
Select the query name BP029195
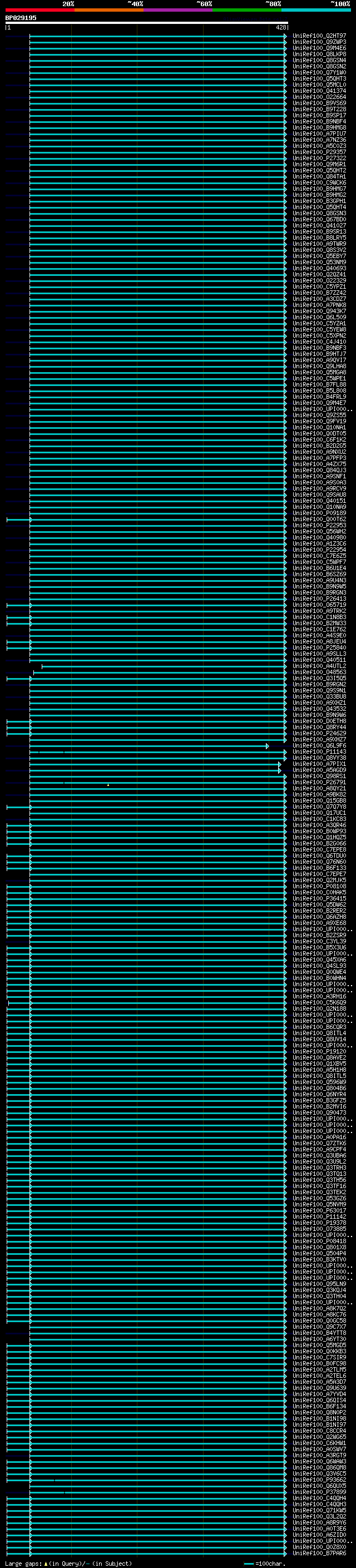[x=21, y=18]
